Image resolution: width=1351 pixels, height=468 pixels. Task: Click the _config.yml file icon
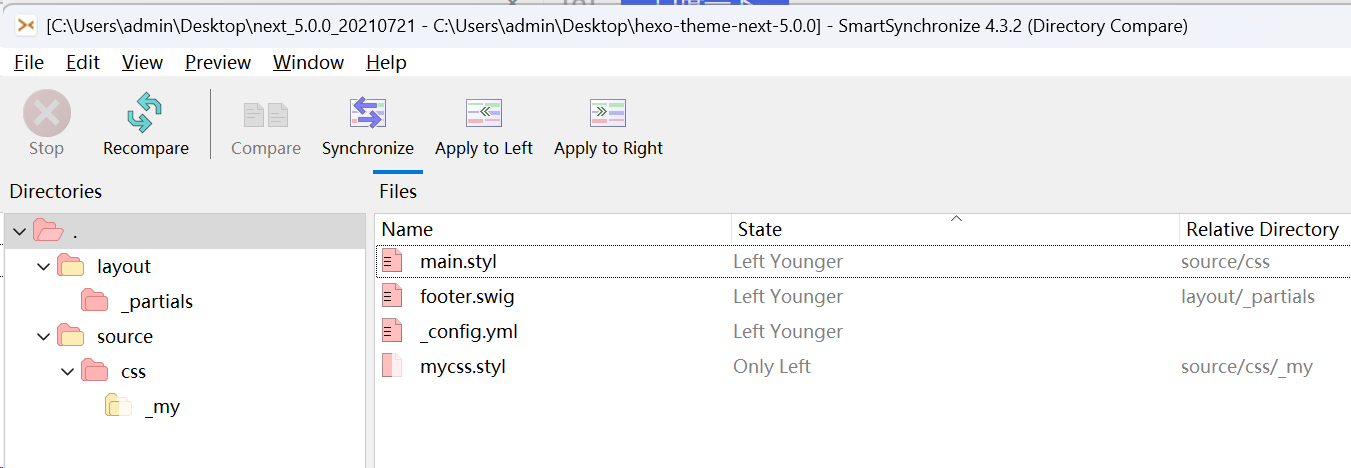tap(392, 332)
